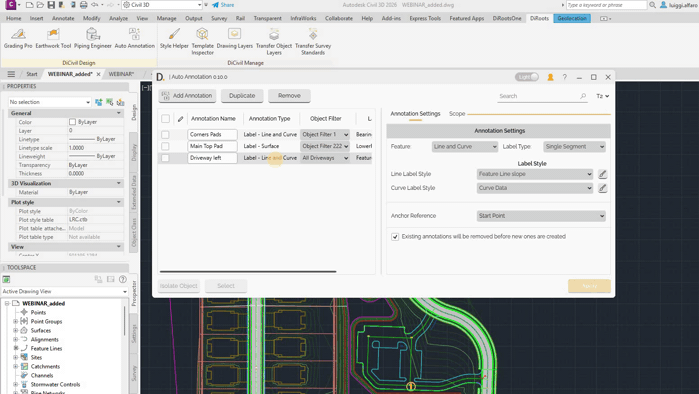The image size is (699, 394).
Task: Check the Corners Pads row checkbox
Action: tap(165, 134)
